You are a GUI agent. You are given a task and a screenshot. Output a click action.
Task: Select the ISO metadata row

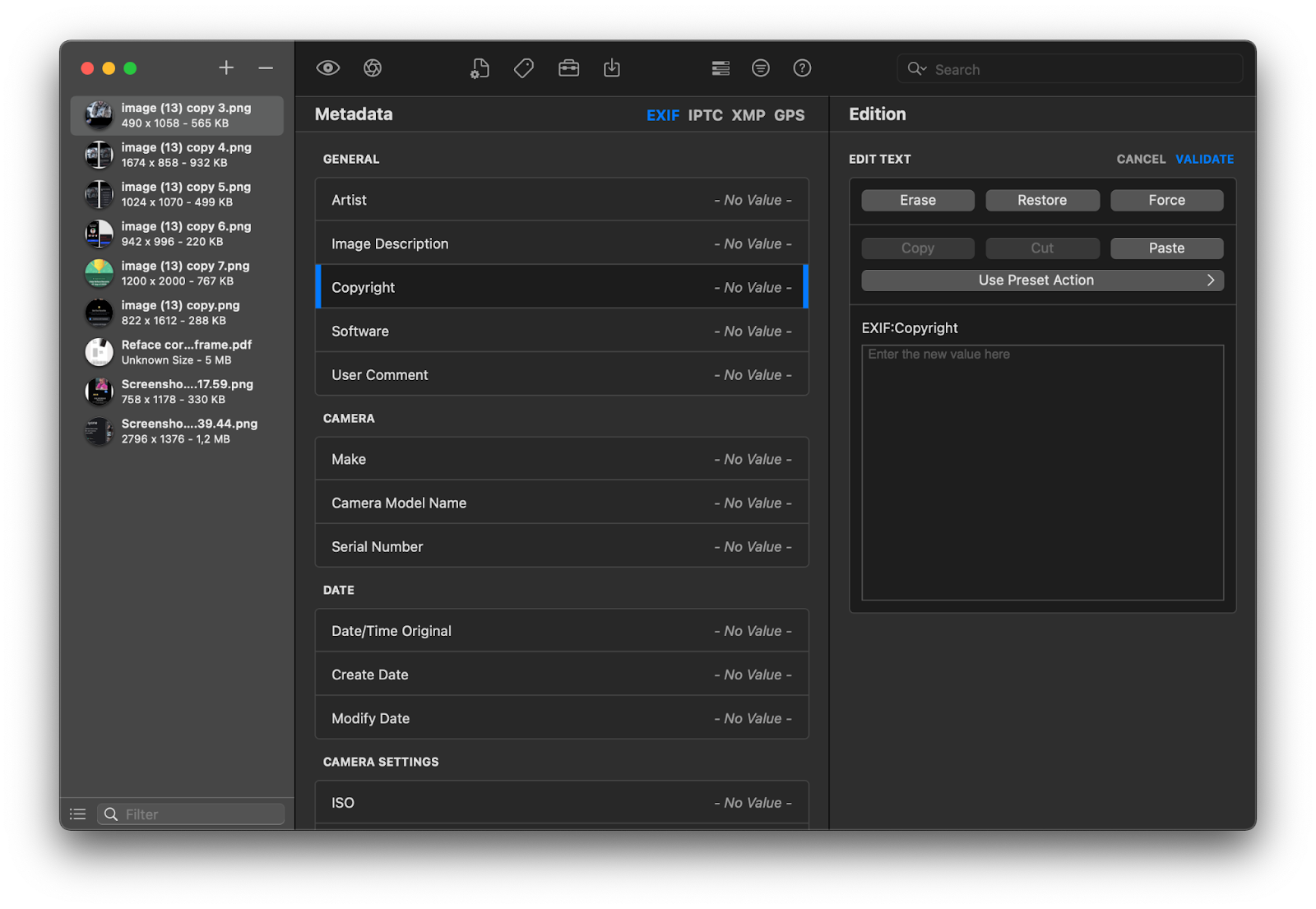coord(562,803)
